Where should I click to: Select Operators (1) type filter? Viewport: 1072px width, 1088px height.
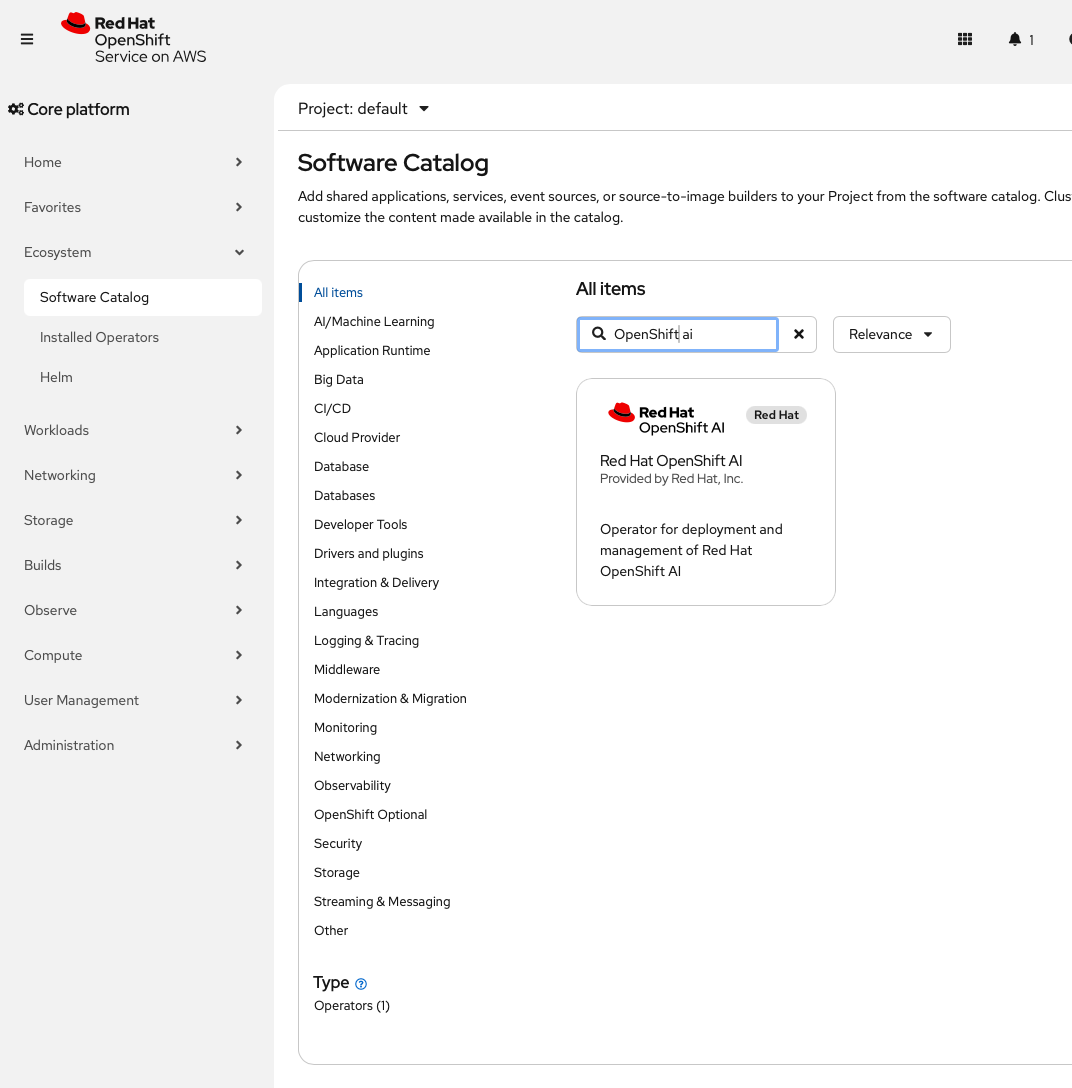pyautogui.click(x=352, y=1006)
